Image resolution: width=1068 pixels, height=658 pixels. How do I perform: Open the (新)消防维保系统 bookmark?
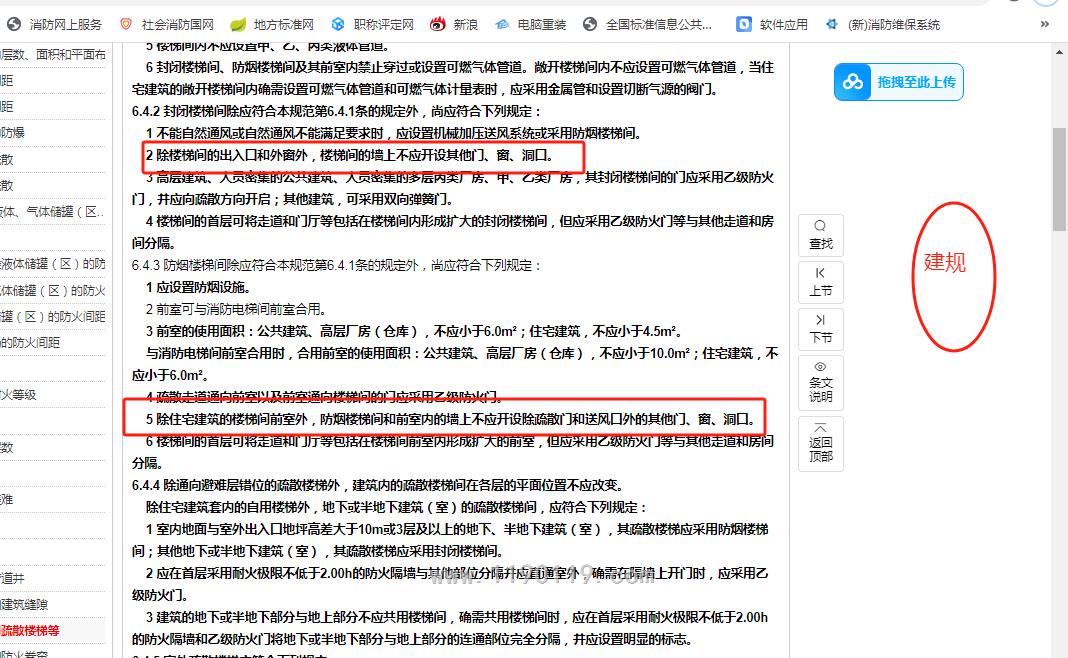click(x=884, y=24)
